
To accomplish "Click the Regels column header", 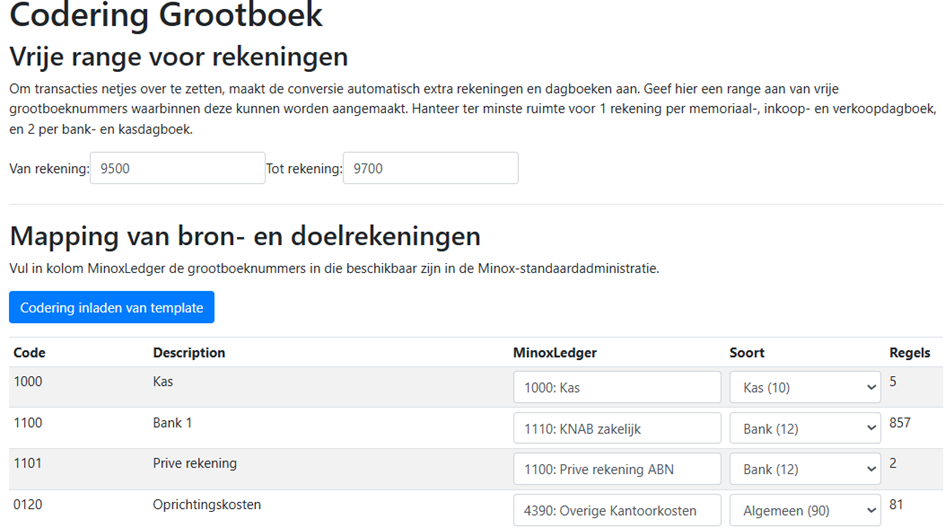I will (909, 353).
